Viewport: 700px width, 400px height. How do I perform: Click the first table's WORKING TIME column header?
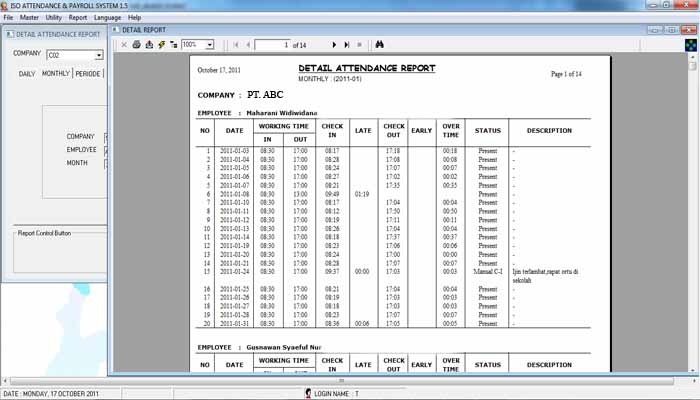pyautogui.click(x=284, y=126)
